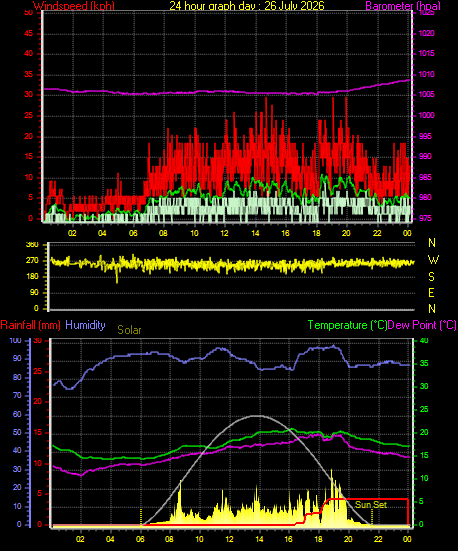The width and height of the screenshot is (458, 551).
Task: Click the 995 barometer axis value
Action: tap(425, 136)
